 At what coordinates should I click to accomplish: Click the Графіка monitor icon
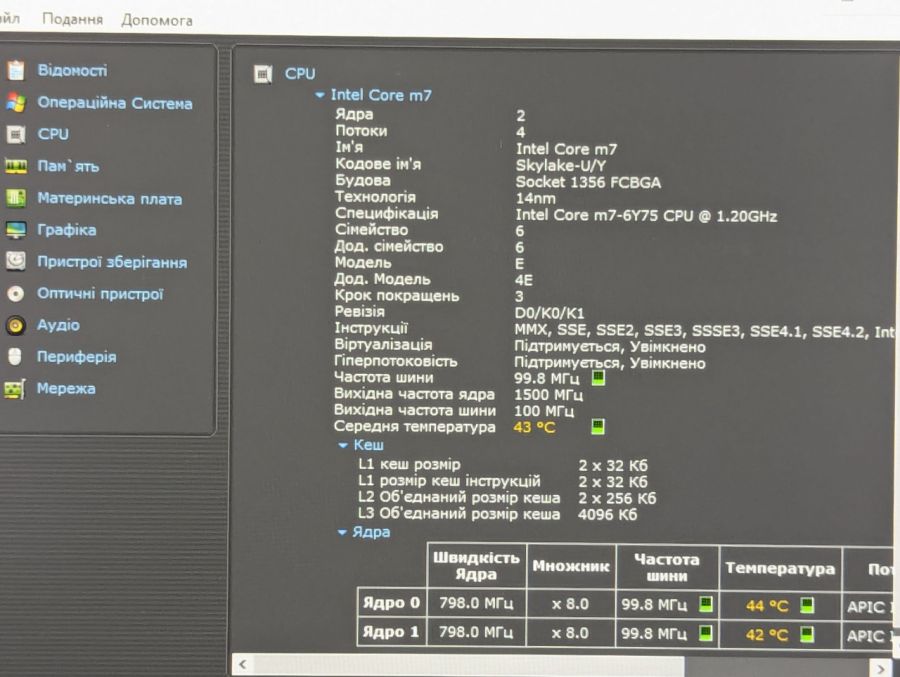(x=16, y=230)
